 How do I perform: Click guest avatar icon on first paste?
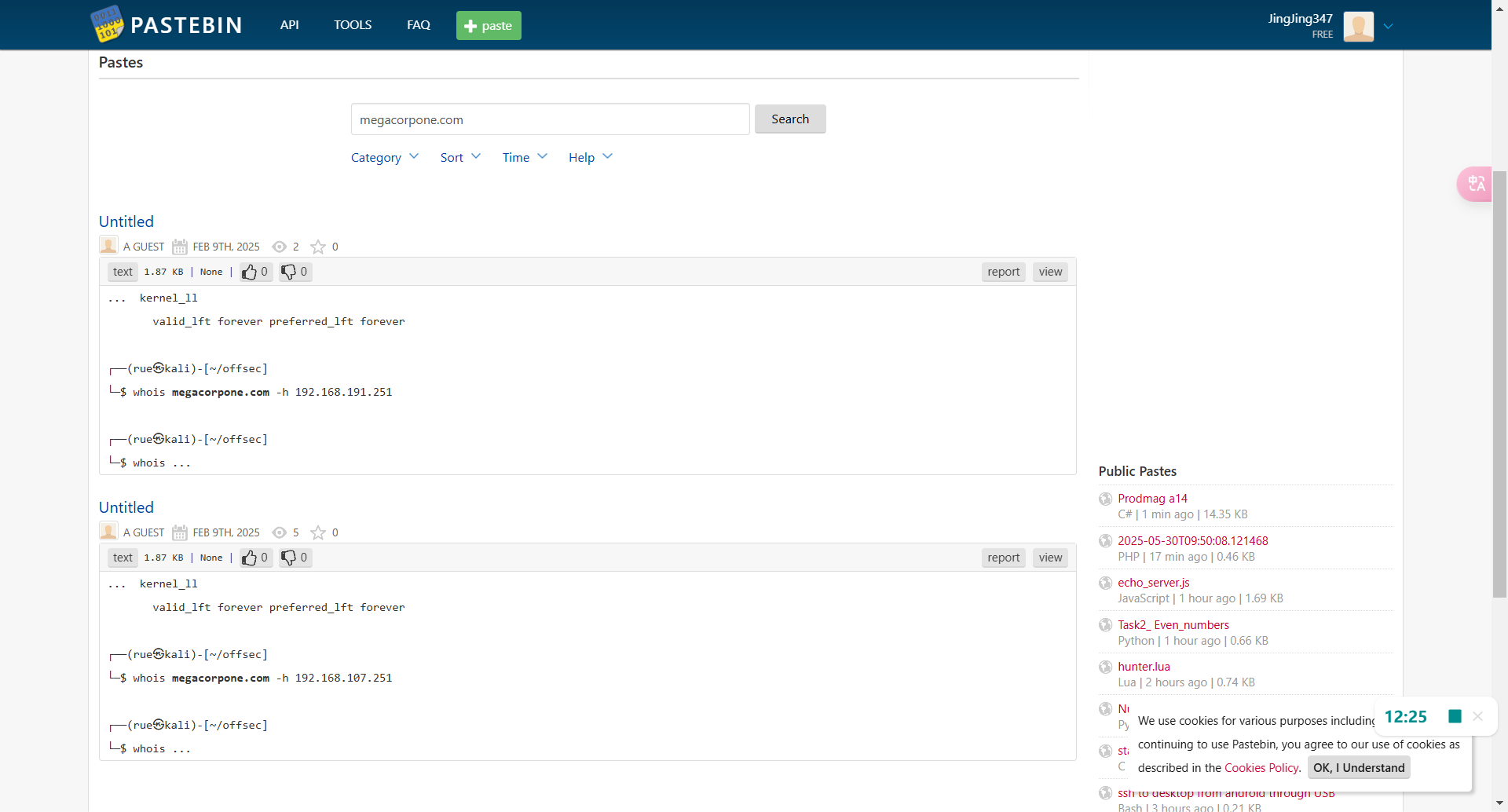tap(108, 246)
